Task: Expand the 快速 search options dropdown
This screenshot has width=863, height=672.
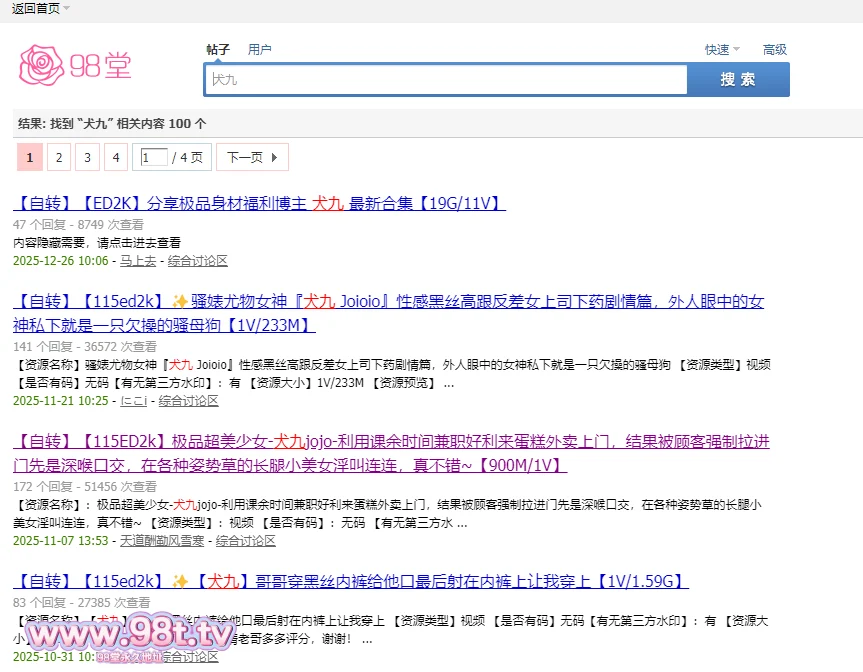Action: click(722, 49)
